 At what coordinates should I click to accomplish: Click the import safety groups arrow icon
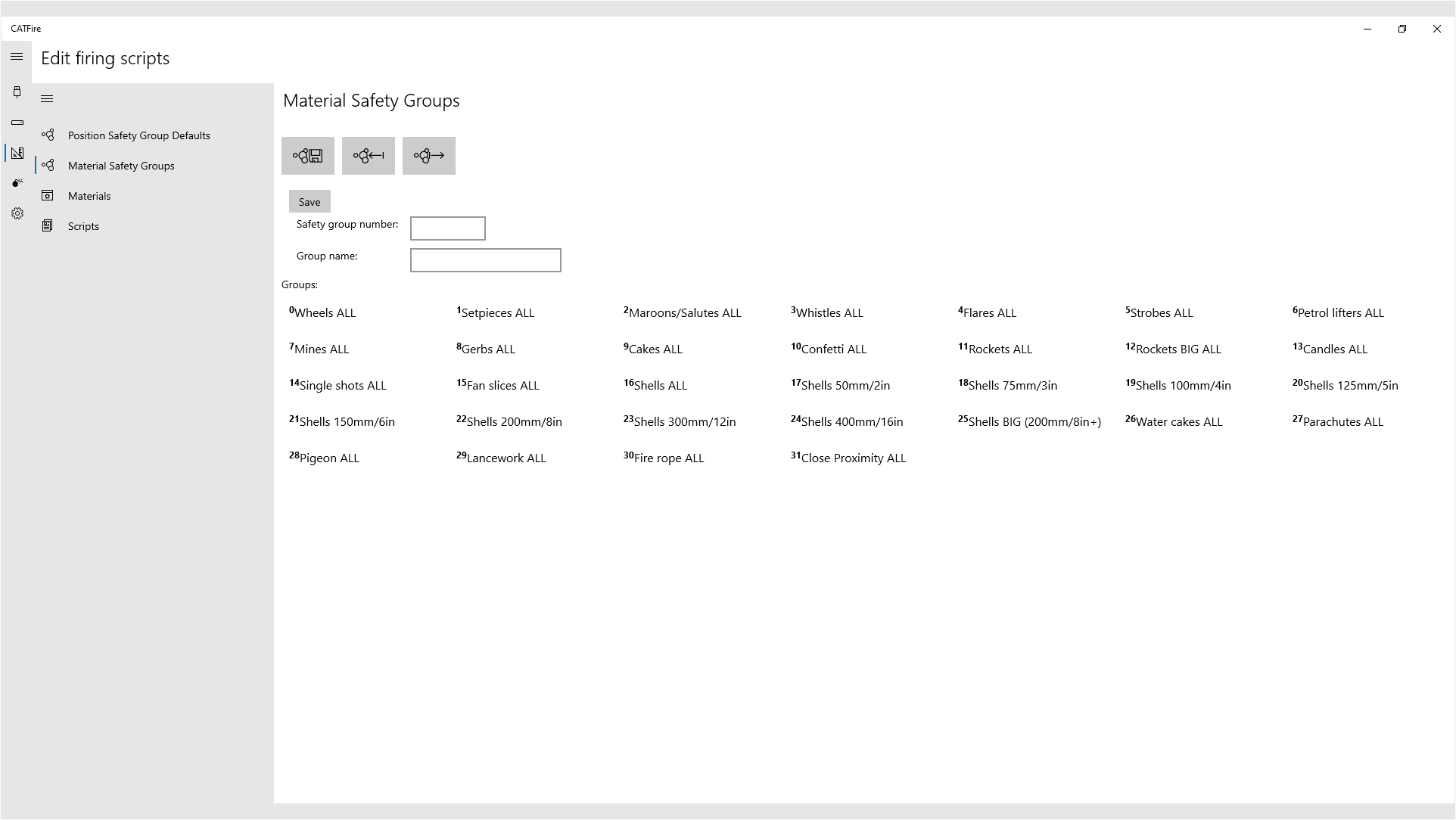point(369,156)
